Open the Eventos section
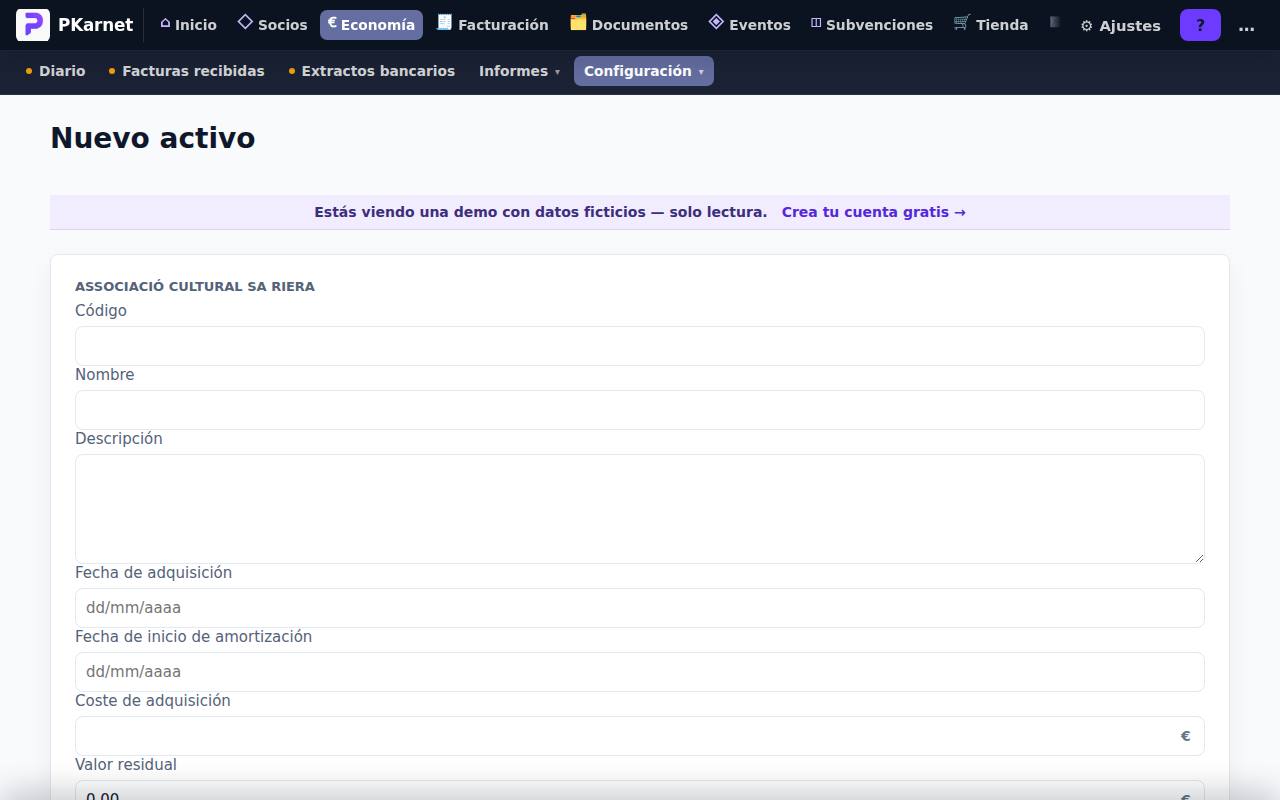 coord(749,25)
